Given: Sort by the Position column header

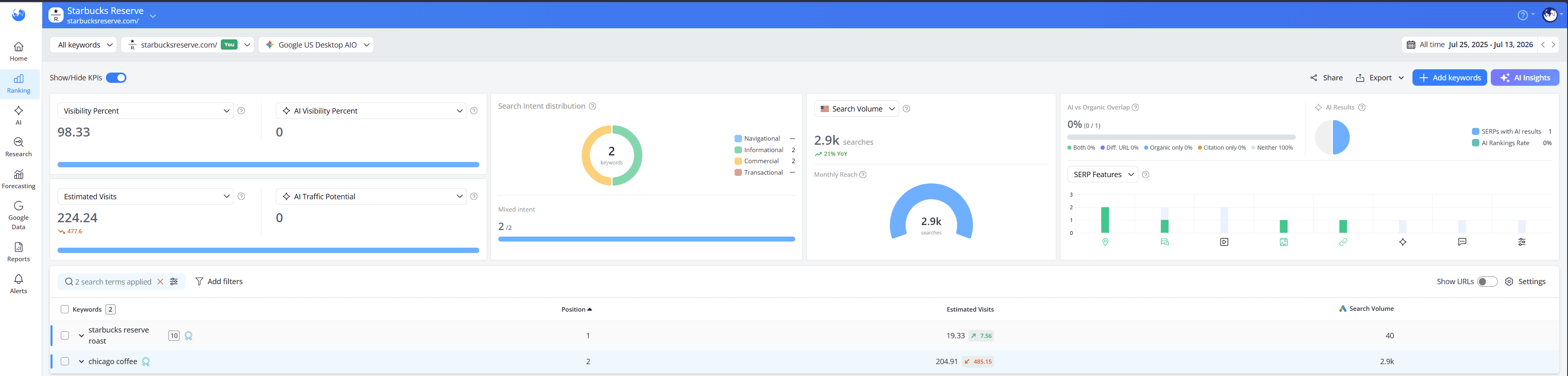Looking at the screenshot, I should 577,310.
